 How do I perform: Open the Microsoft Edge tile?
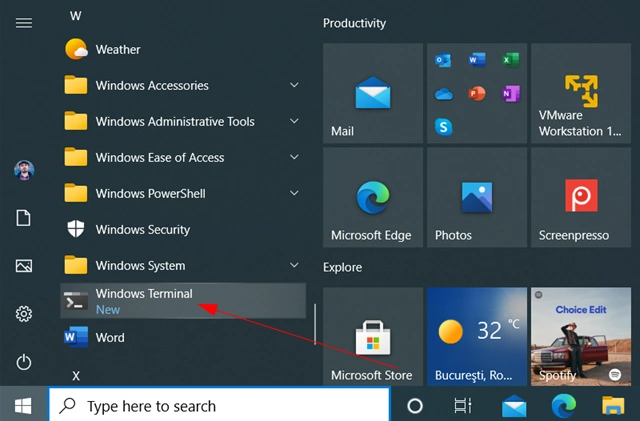point(373,197)
